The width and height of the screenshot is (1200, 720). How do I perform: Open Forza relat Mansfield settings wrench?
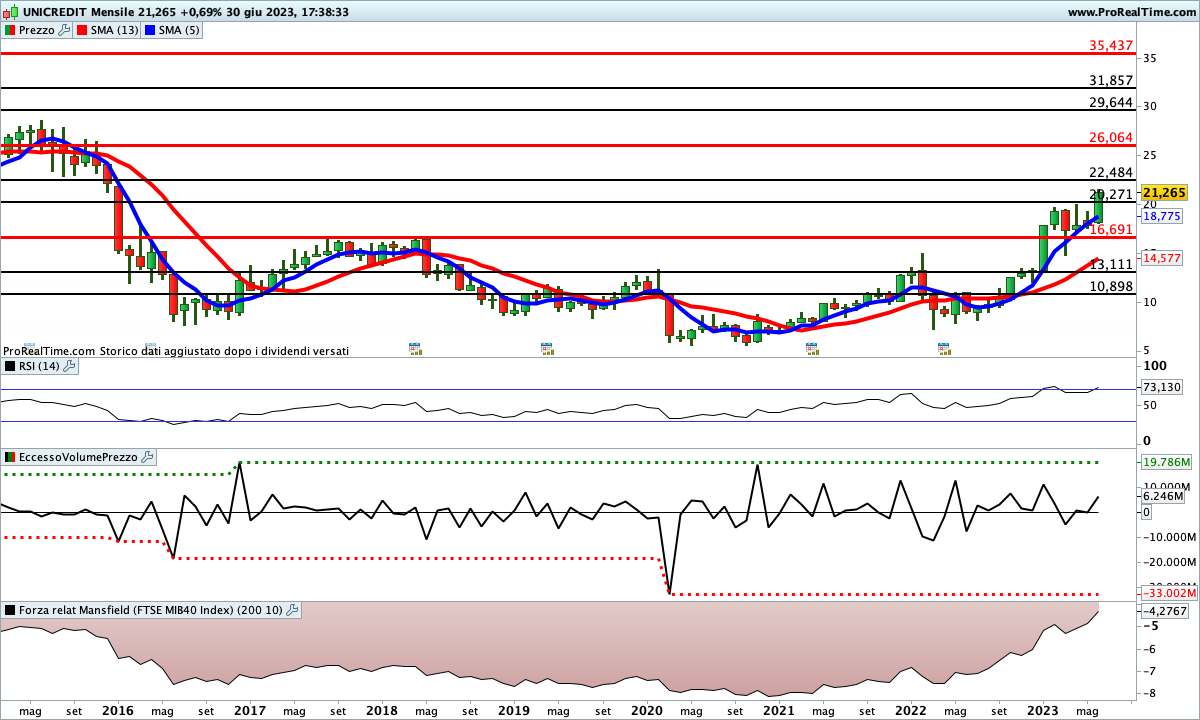pyautogui.click(x=292, y=609)
